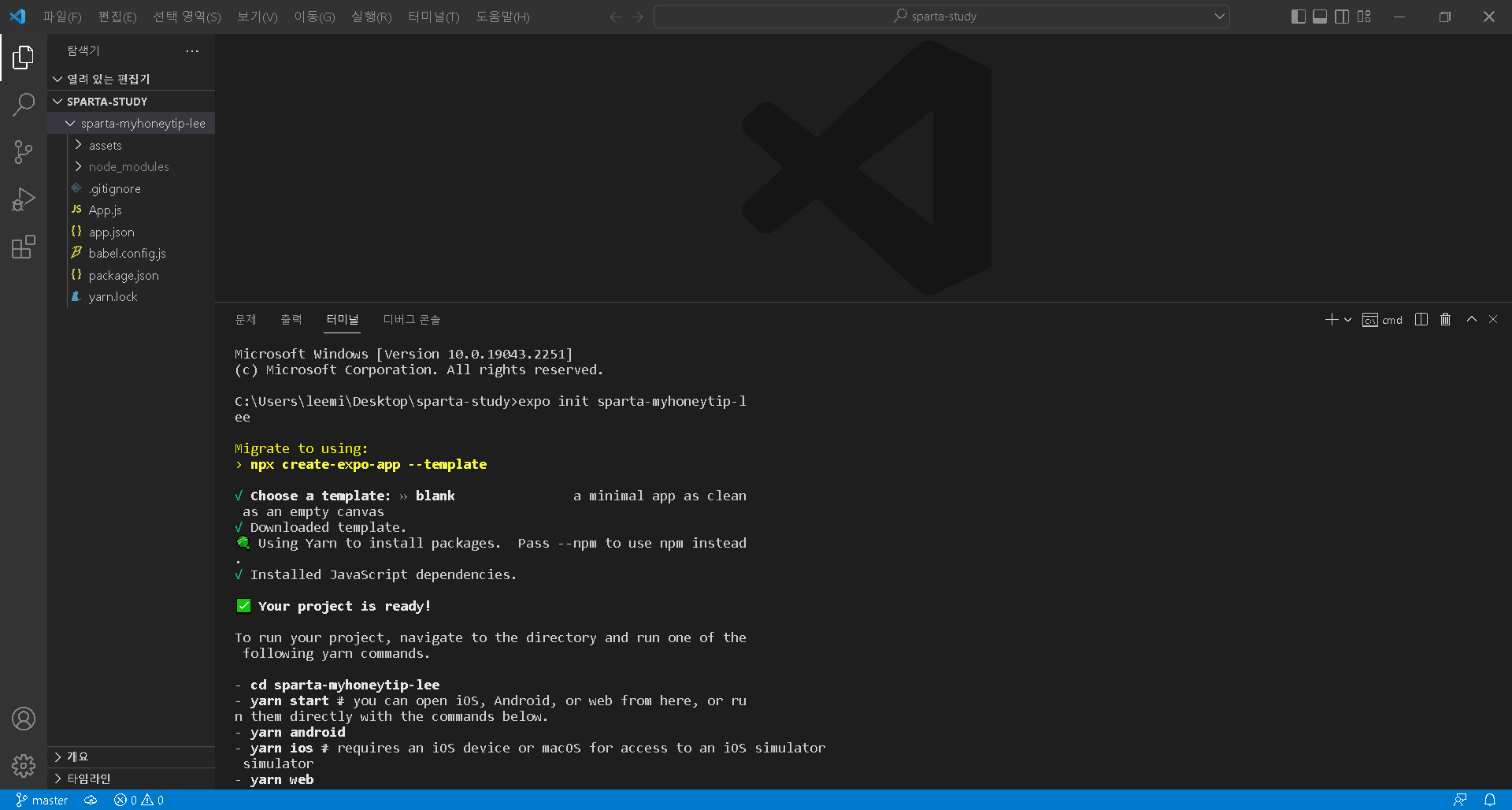The width and height of the screenshot is (1512, 810).
Task: Switch to the 디버그 콘솔 panel tab
Action: (x=412, y=320)
